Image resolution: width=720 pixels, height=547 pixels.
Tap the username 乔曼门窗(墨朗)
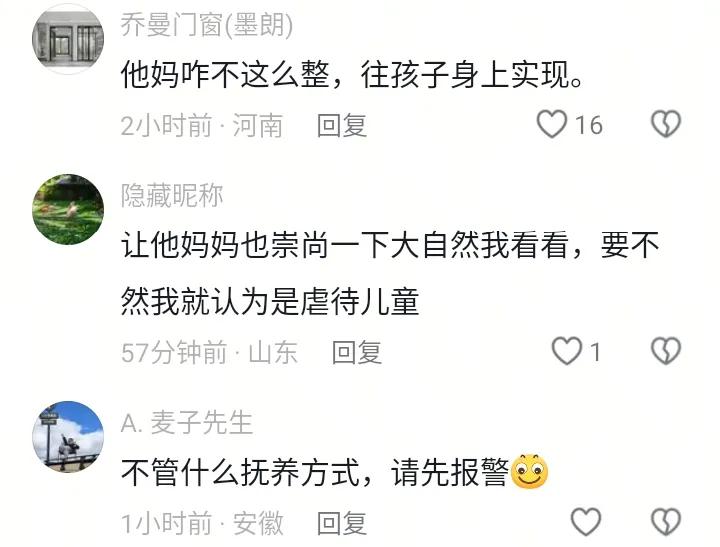207,24
